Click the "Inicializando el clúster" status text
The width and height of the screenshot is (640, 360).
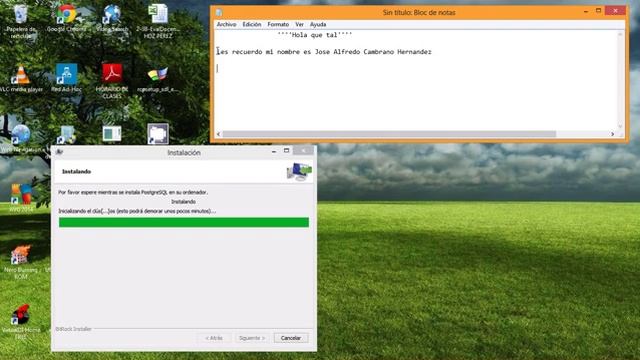click(x=137, y=211)
